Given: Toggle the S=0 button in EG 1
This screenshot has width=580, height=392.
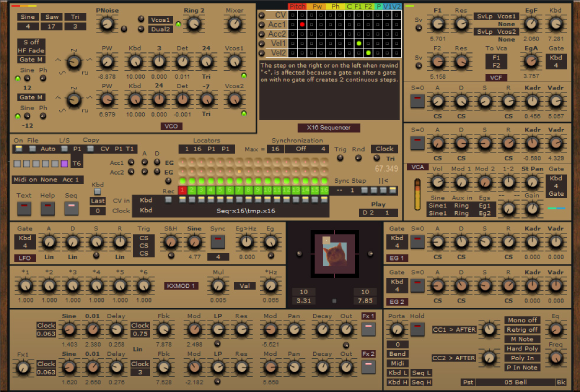Looking at the screenshot, I should (x=418, y=242).
